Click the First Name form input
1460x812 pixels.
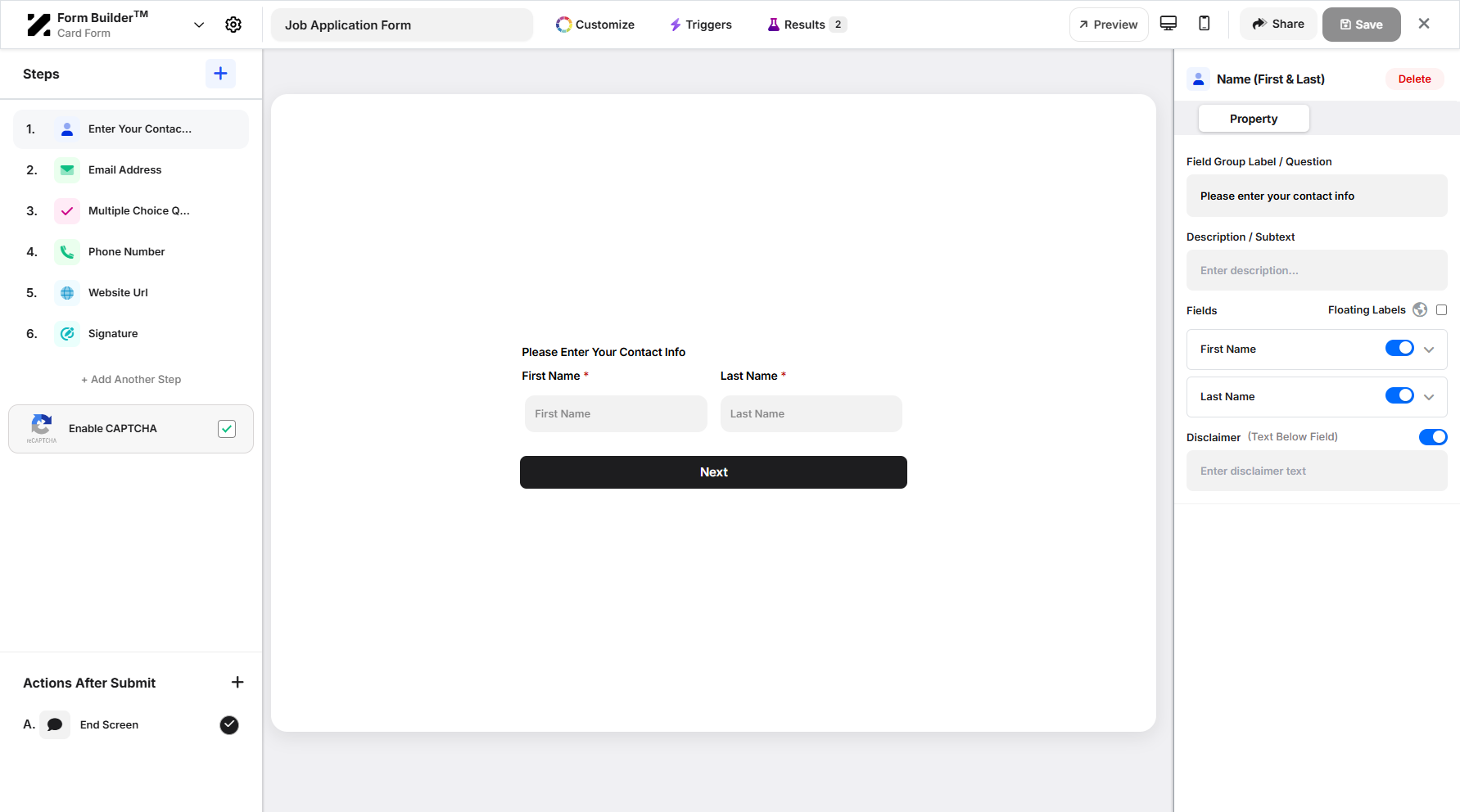(616, 414)
